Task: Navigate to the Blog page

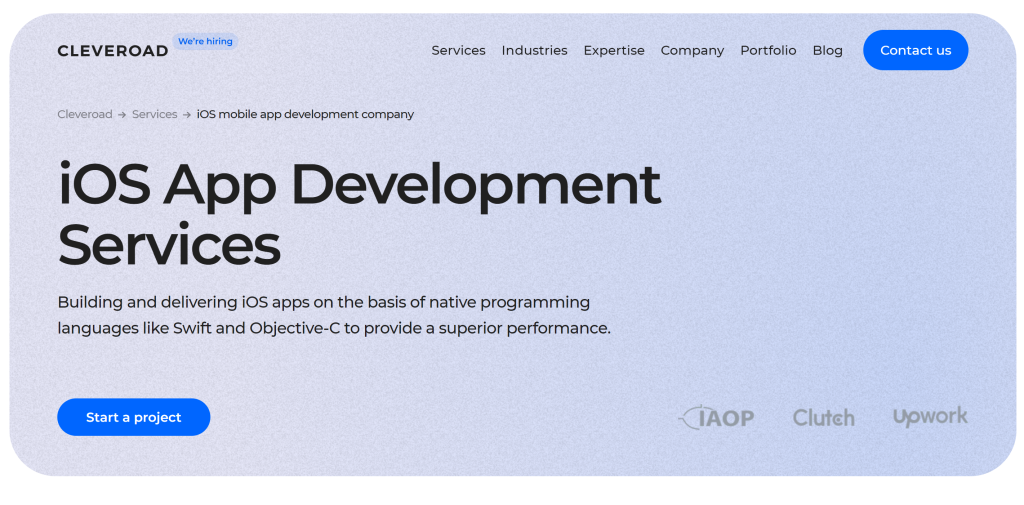Action: pyautogui.click(x=827, y=50)
